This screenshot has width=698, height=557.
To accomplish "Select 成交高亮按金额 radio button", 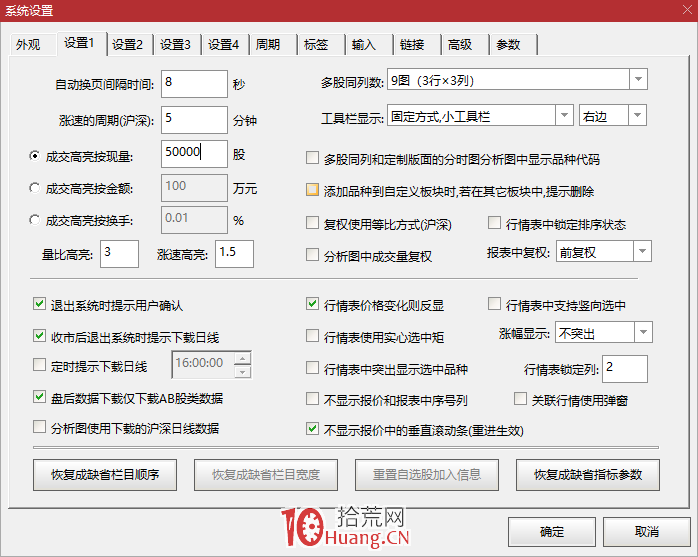I will pos(34,188).
